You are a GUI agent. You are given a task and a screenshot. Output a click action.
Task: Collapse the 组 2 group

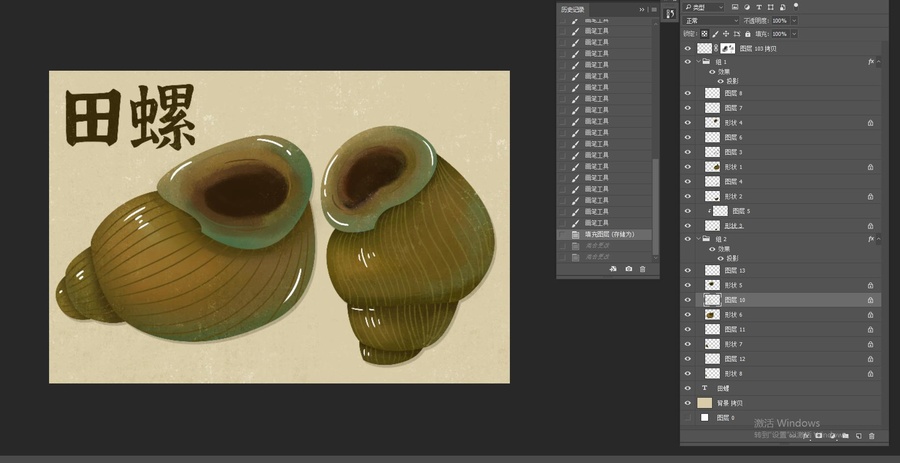pos(699,239)
